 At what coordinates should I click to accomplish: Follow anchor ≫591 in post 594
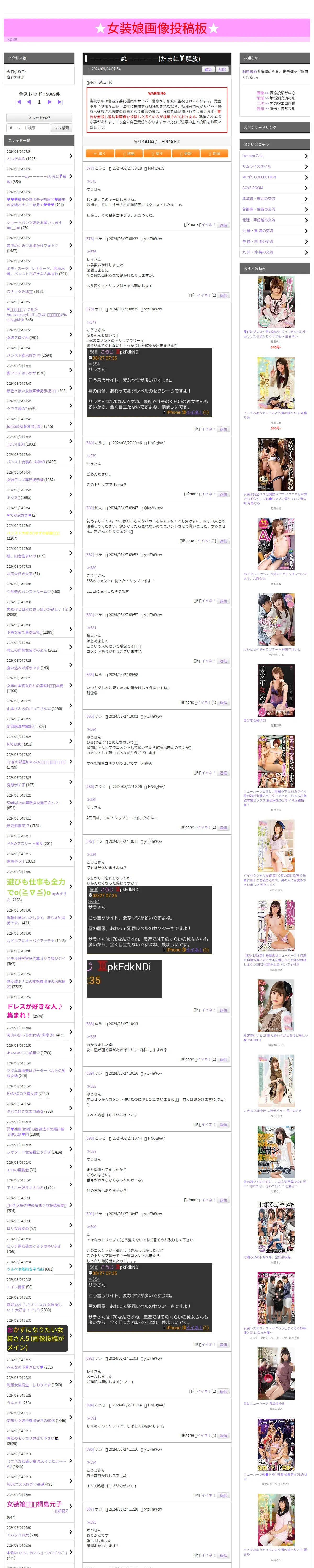point(92,1418)
